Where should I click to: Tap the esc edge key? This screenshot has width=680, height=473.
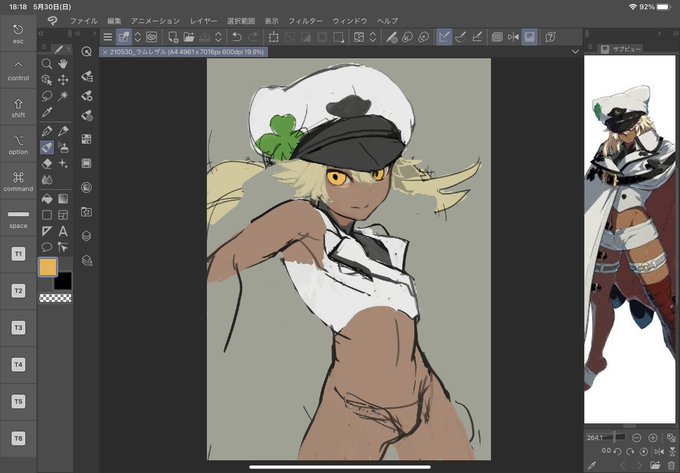[x=18, y=34]
